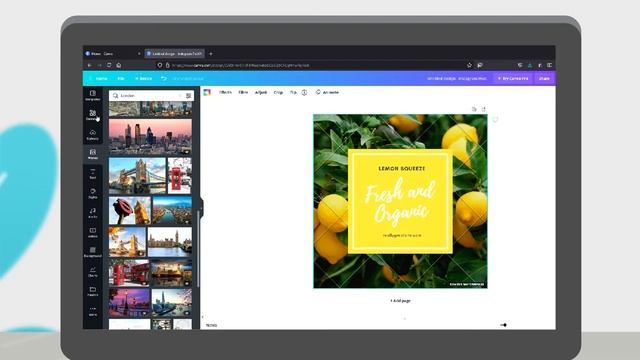The width and height of the screenshot is (640, 360).
Task: Open the Elements sidebar panel
Action: (93, 115)
